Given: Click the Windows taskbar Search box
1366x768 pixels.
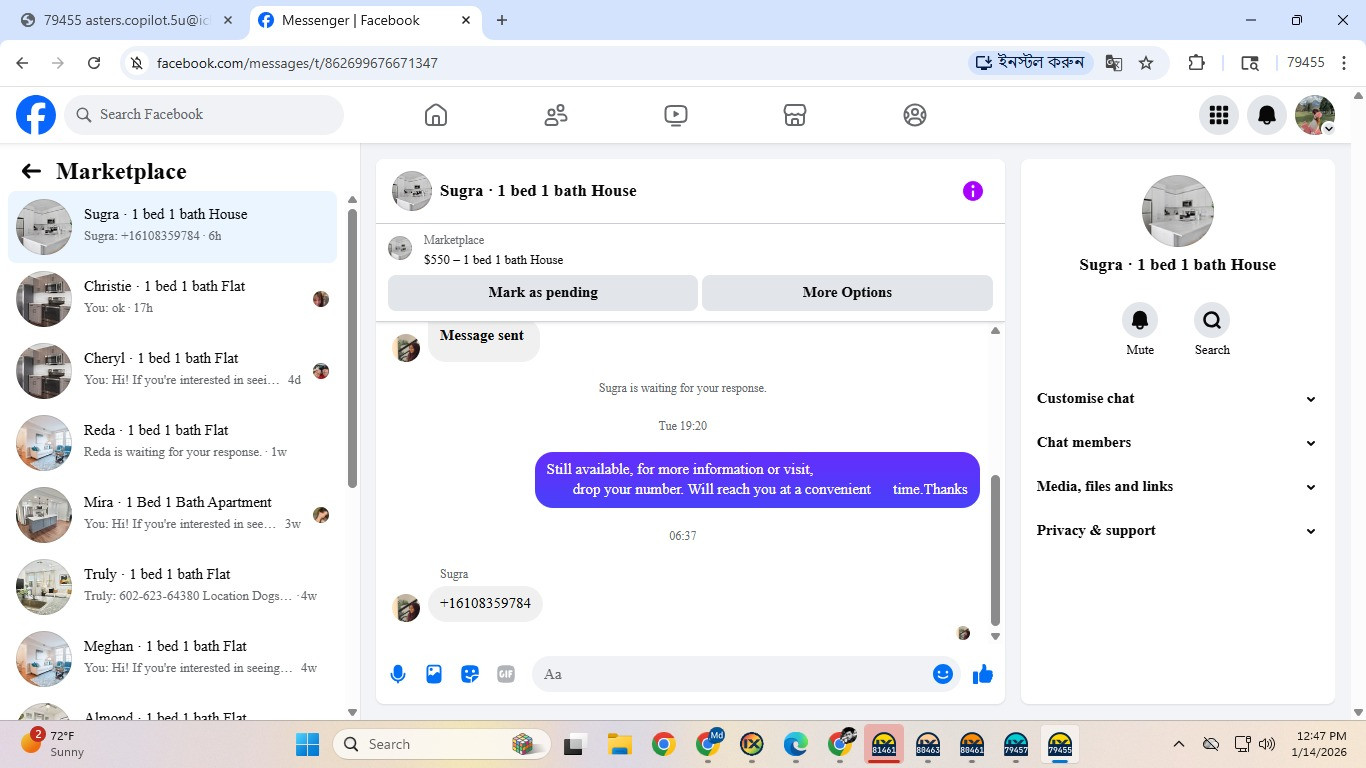Looking at the screenshot, I should tap(442, 744).
